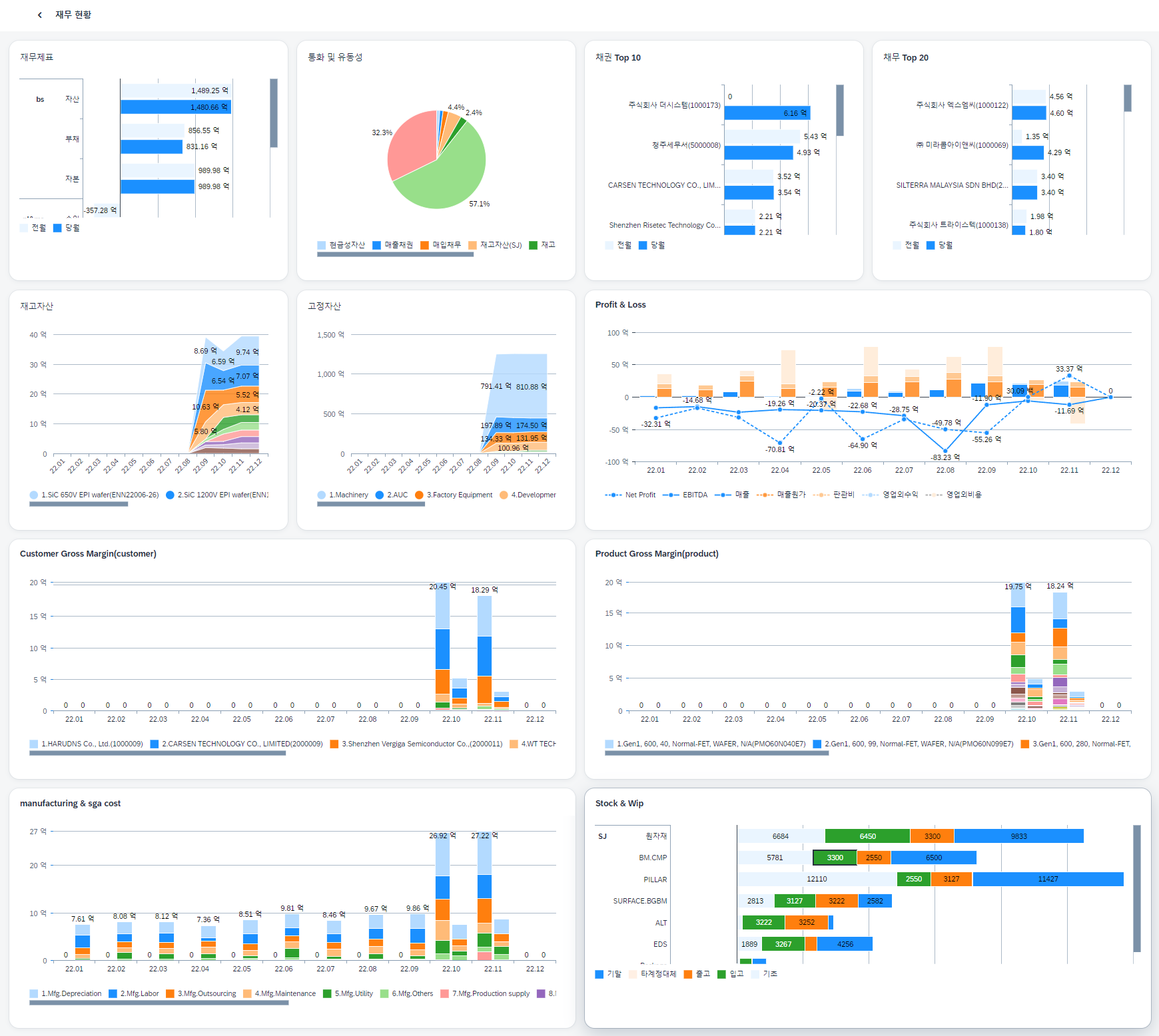1159x1036 pixels.
Task: Toggle 출고 legend in Stock & Wip
Action: coord(697,974)
